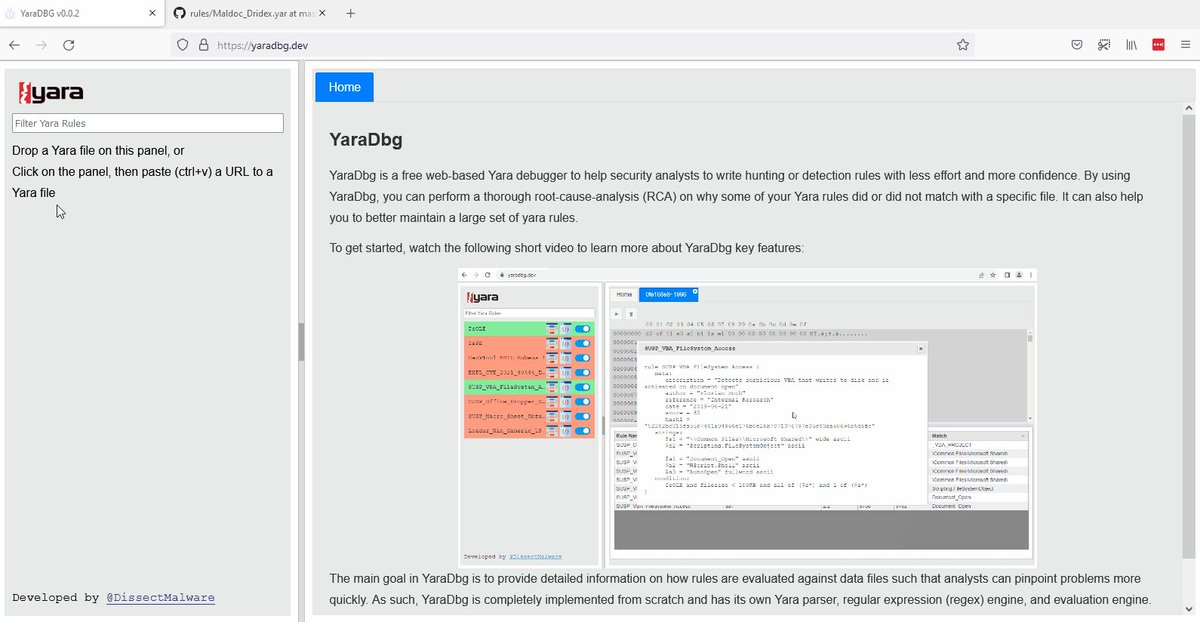Click the 'Developed by' footer text
The image size is (1200, 622).
pos(55,598)
